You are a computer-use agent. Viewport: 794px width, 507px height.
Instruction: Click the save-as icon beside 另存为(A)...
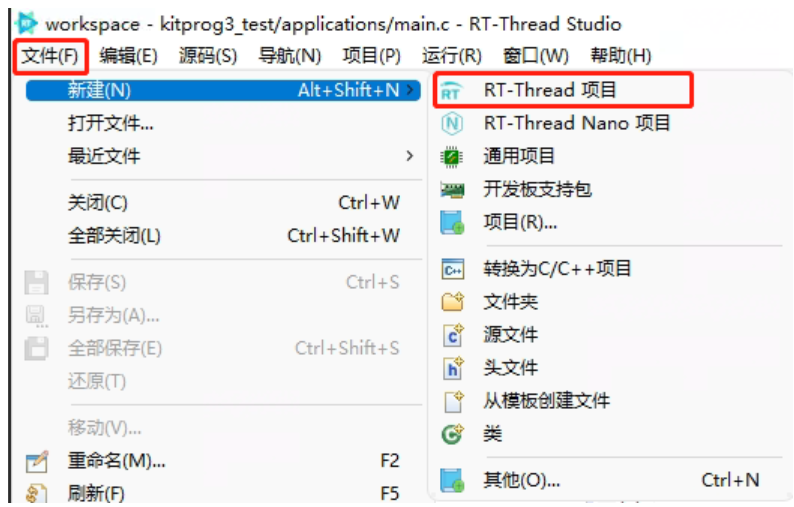(x=36, y=316)
